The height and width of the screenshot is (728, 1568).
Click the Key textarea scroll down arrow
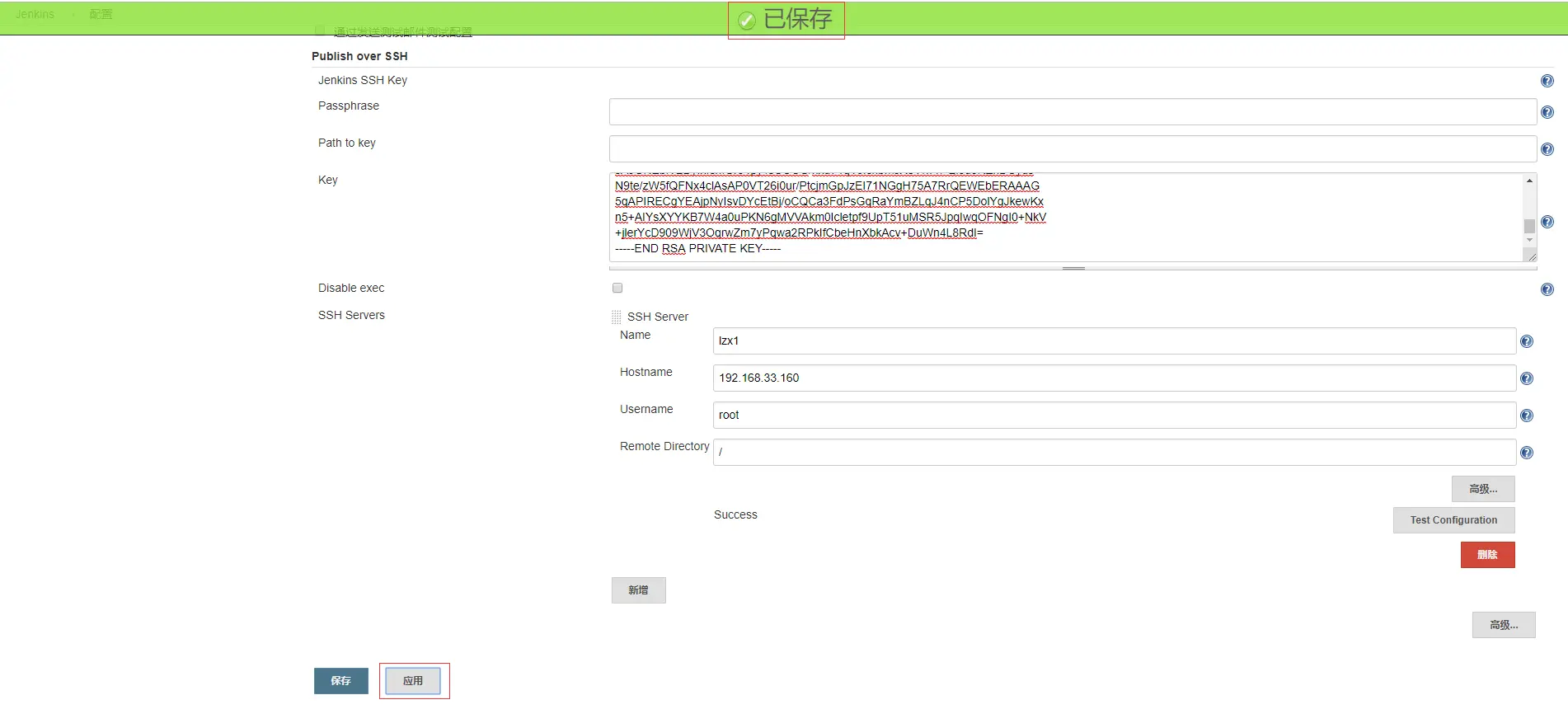click(x=1529, y=240)
